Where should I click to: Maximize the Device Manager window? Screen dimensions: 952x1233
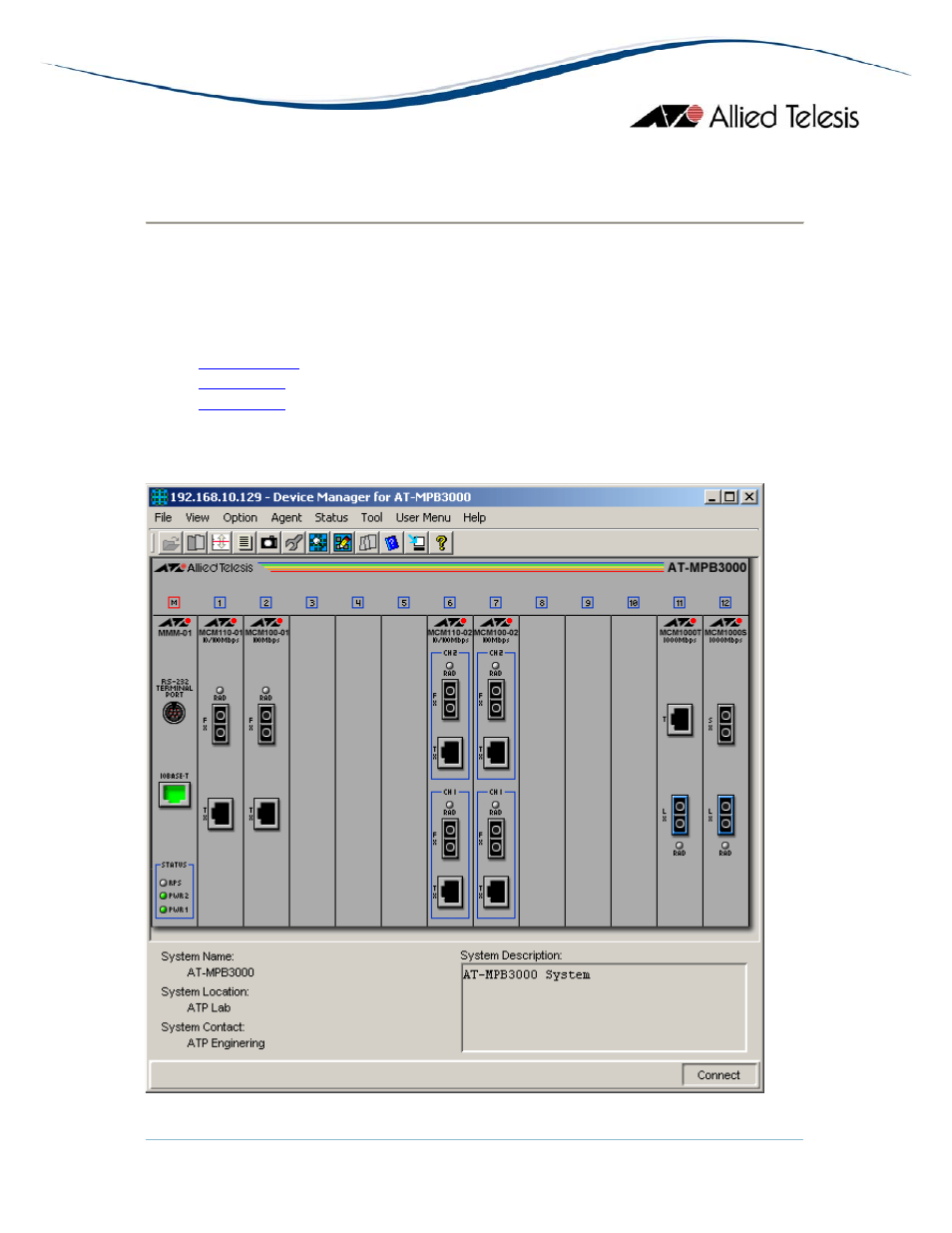coord(730,497)
